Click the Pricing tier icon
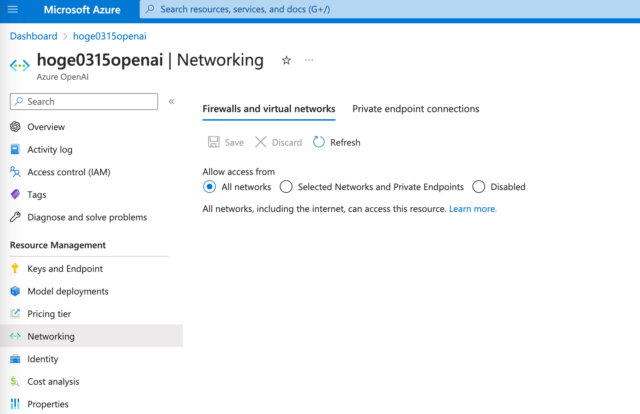 click(x=15, y=313)
